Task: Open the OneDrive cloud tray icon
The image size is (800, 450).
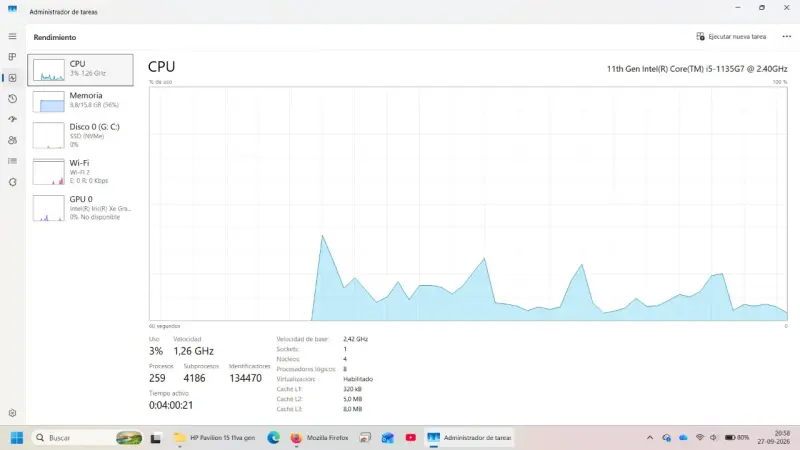Action: 683,438
